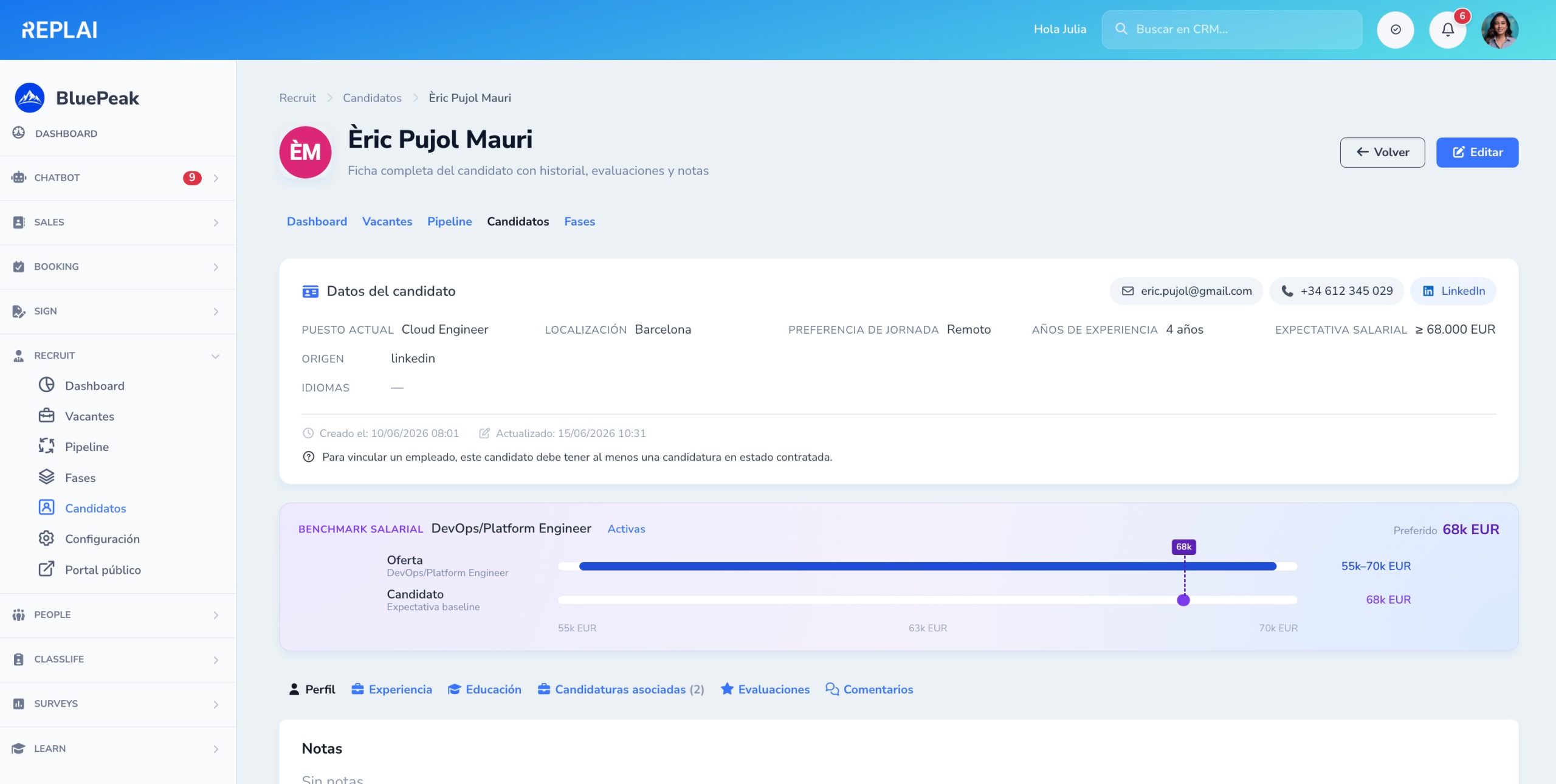
Task: Expand the Sign menu chevron
Action: (216, 312)
